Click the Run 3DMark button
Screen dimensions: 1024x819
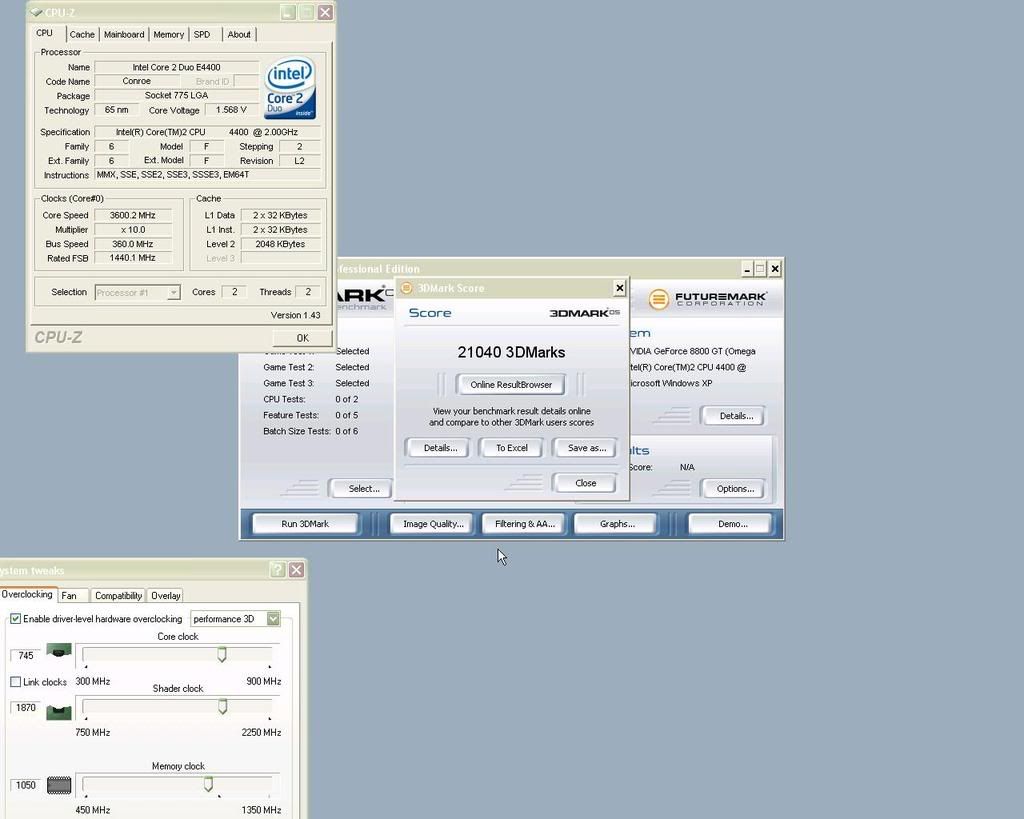pyautogui.click(x=305, y=524)
